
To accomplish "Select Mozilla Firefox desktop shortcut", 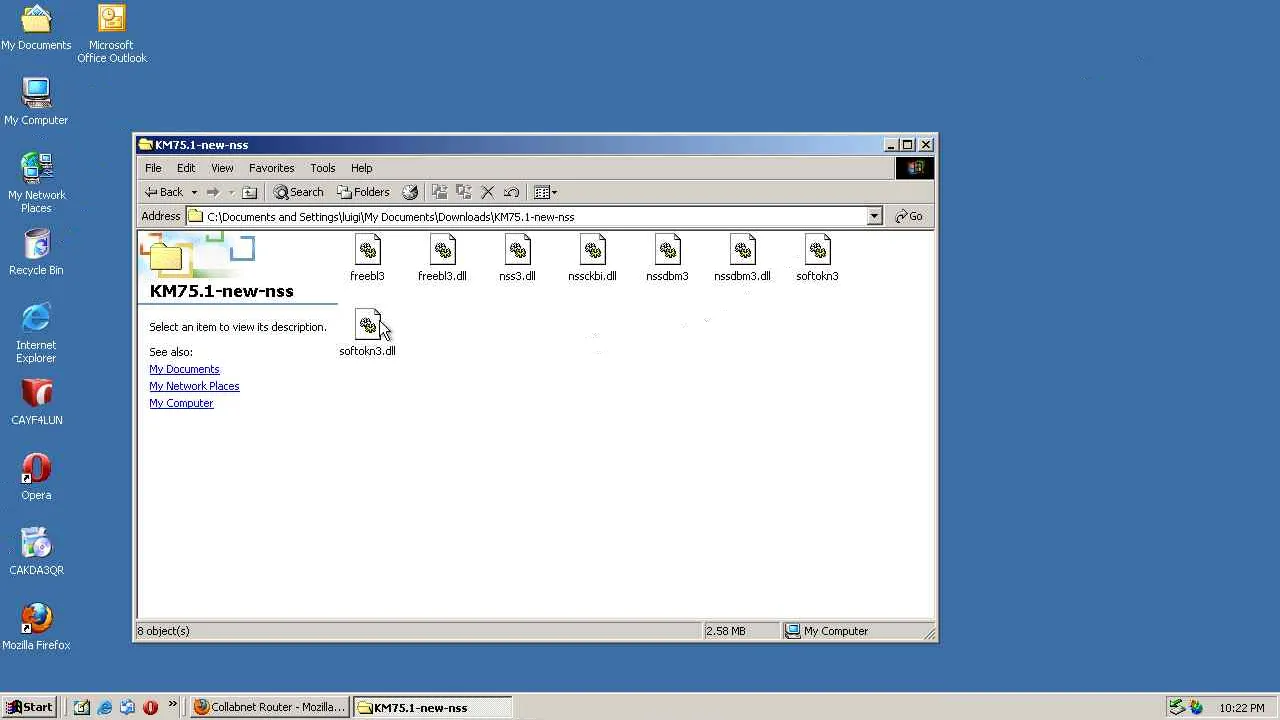I will (x=36, y=627).
